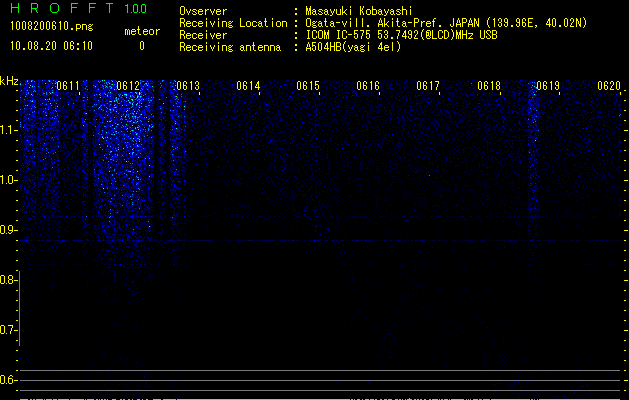The image size is (629, 400).
Task: Click the 0.7 kHz axis label
Action: [7, 330]
